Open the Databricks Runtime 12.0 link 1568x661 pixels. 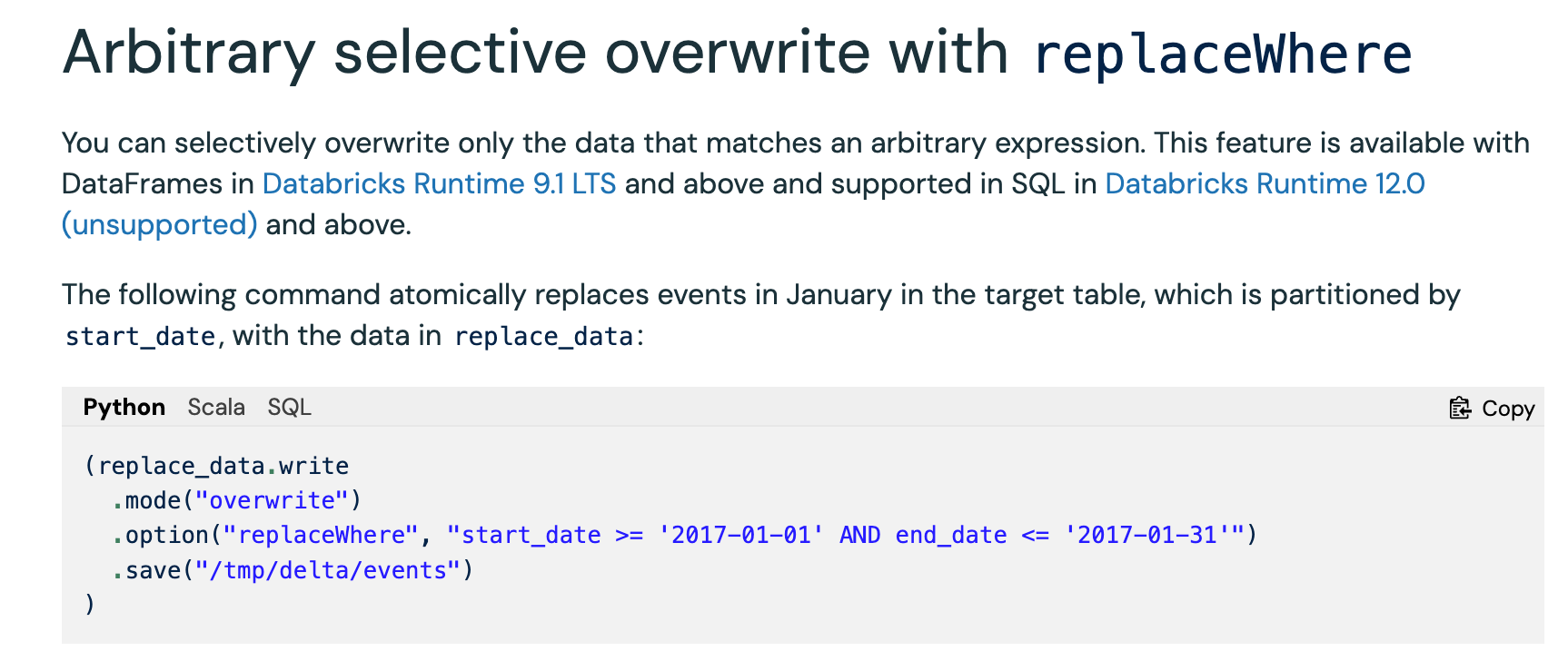pyautogui.click(x=1265, y=183)
